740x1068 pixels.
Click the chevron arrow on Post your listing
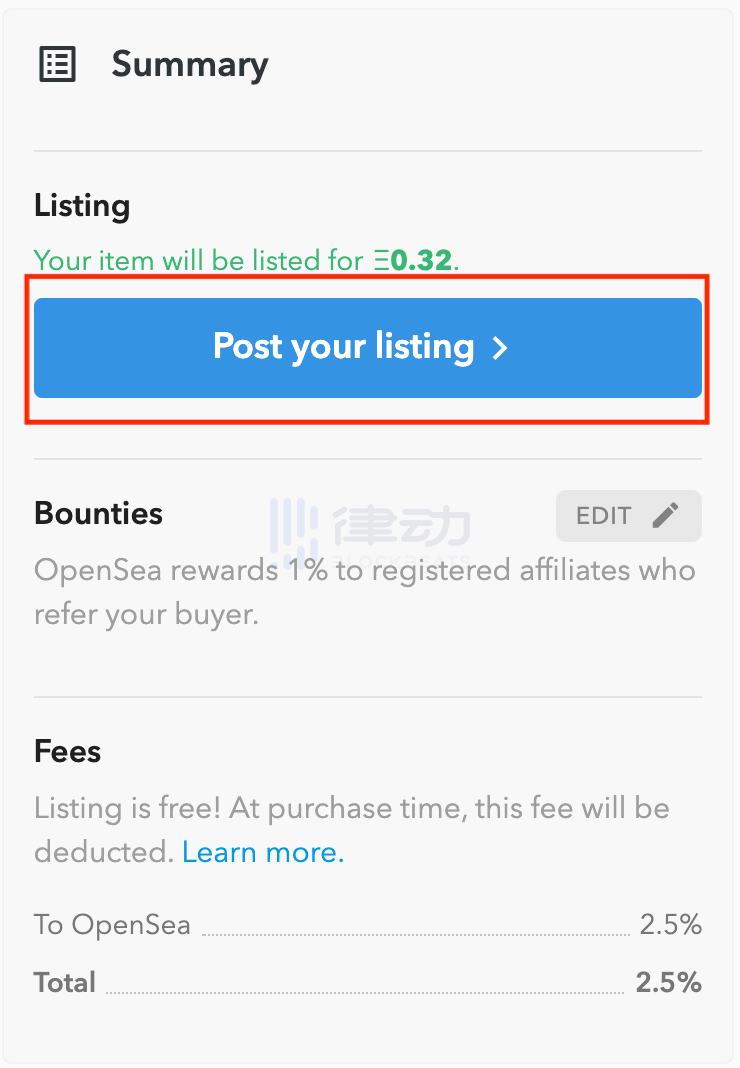[x=500, y=348]
